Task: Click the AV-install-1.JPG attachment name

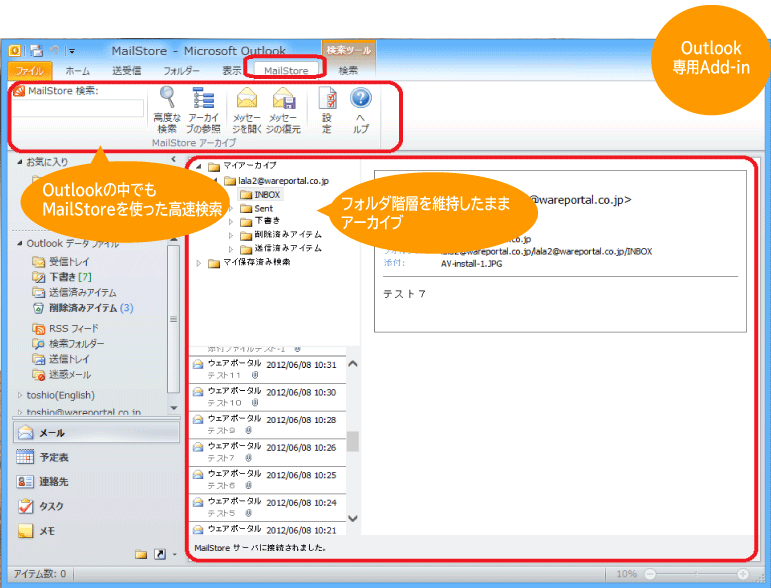Action: click(471, 264)
